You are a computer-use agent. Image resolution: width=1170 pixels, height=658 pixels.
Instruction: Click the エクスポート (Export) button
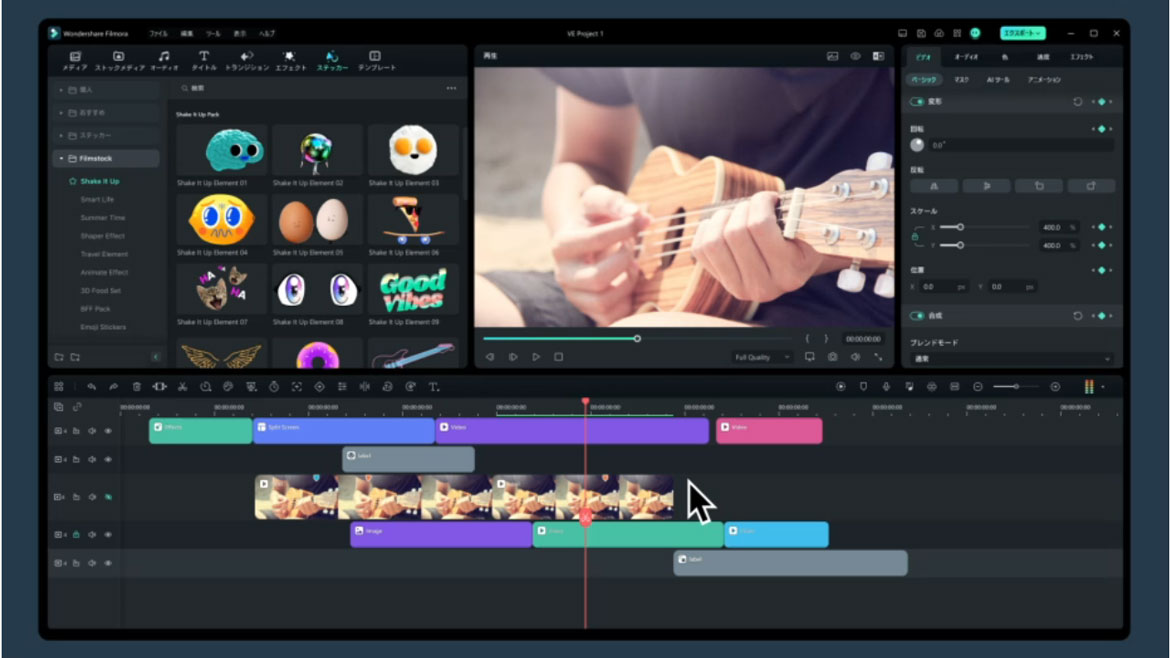[1022, 33]
